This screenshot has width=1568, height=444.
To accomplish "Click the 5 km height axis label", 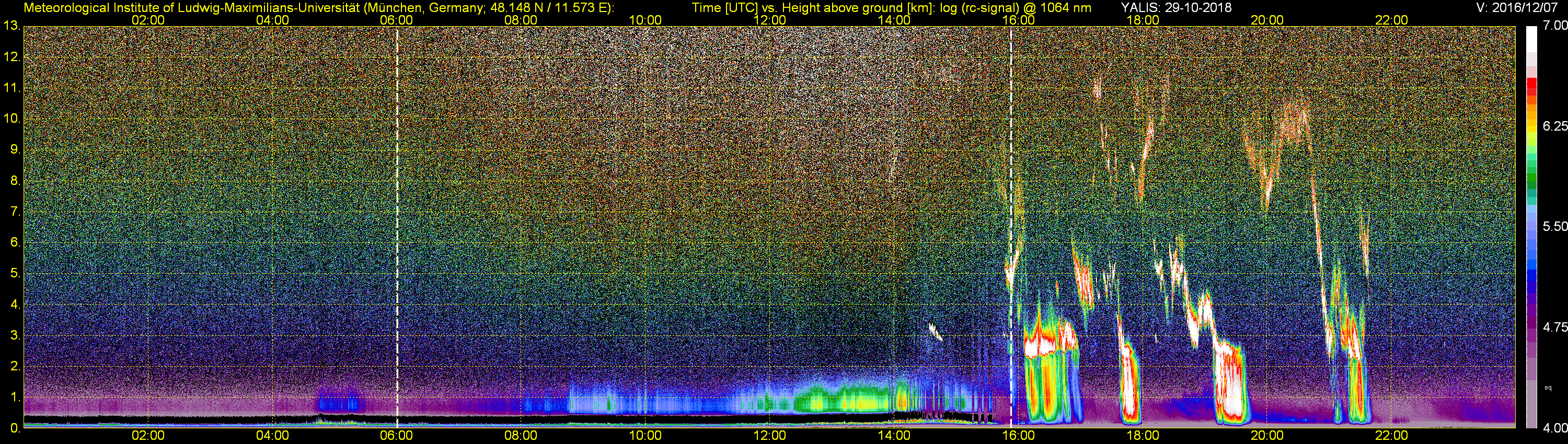I will pyautogui.click(x=16, y=274).
